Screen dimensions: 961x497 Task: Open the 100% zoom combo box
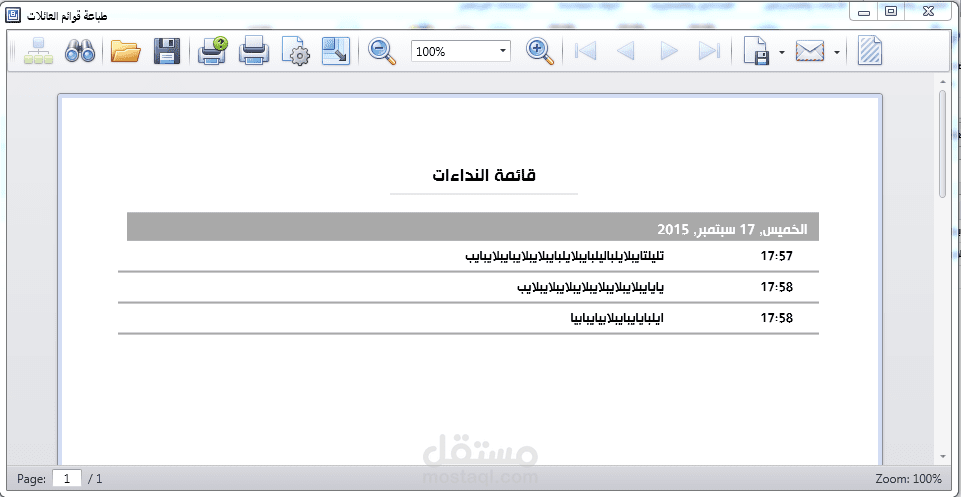click(461, 51)
